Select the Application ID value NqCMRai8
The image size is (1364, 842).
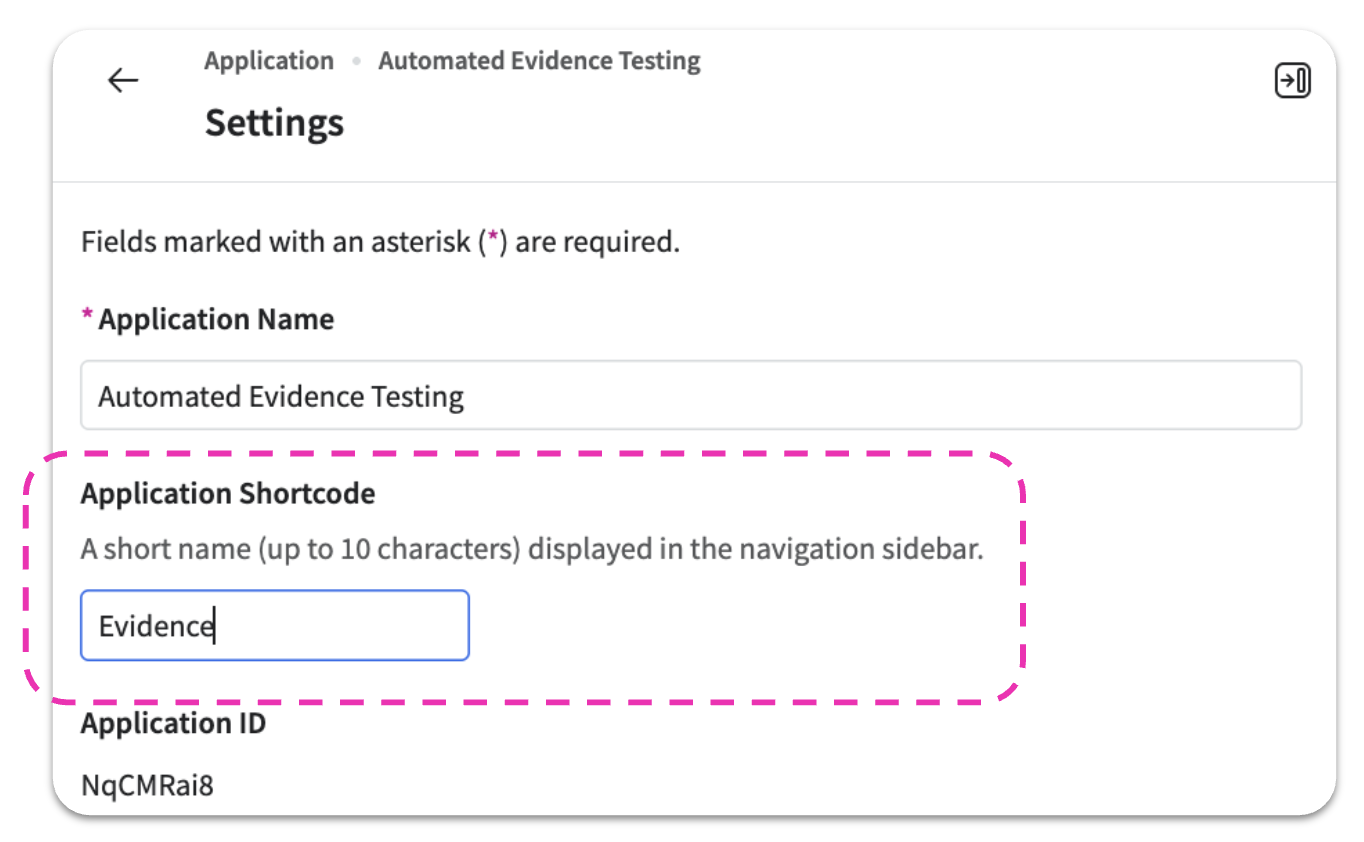click(x=147, y=785)
